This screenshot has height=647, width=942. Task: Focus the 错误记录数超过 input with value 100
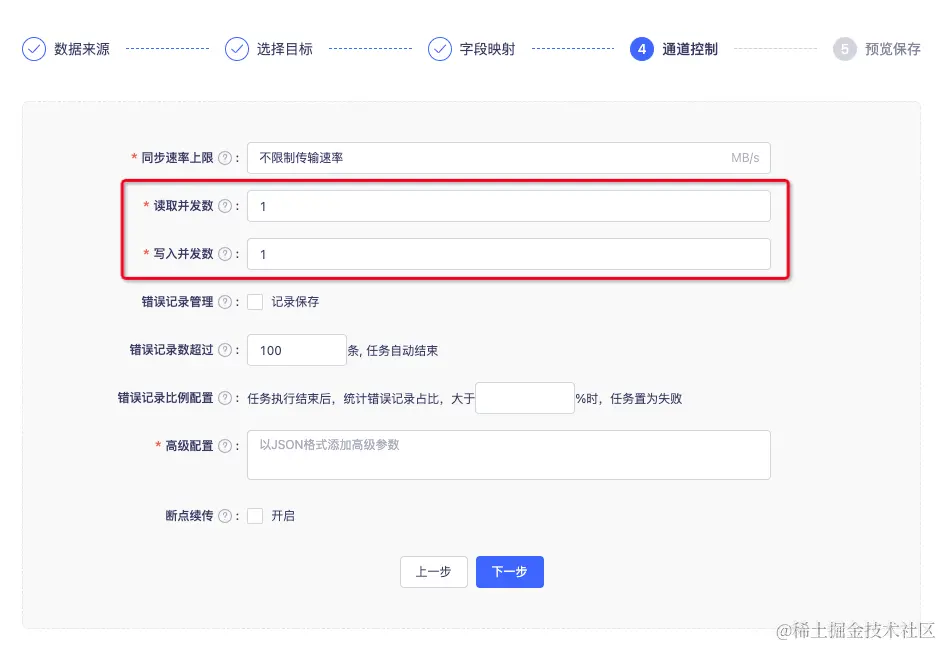pyautogui.click(x=297, y=350)
